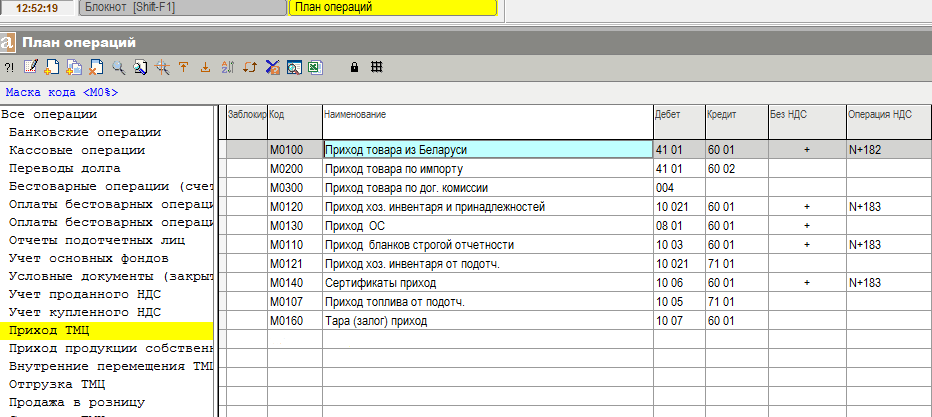Select highlighted 'Приход ТМЦ' tree item
The image size is (932, 417).
(x=107, y=330)
